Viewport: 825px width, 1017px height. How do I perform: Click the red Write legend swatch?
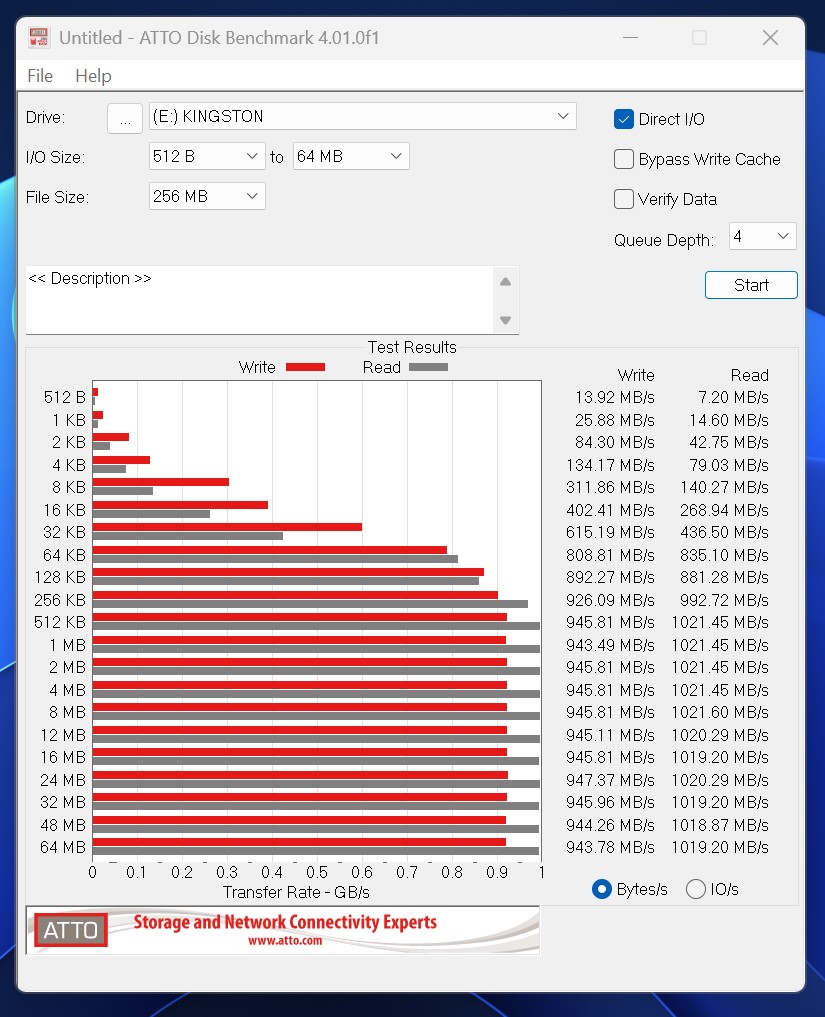coord(305,367)
